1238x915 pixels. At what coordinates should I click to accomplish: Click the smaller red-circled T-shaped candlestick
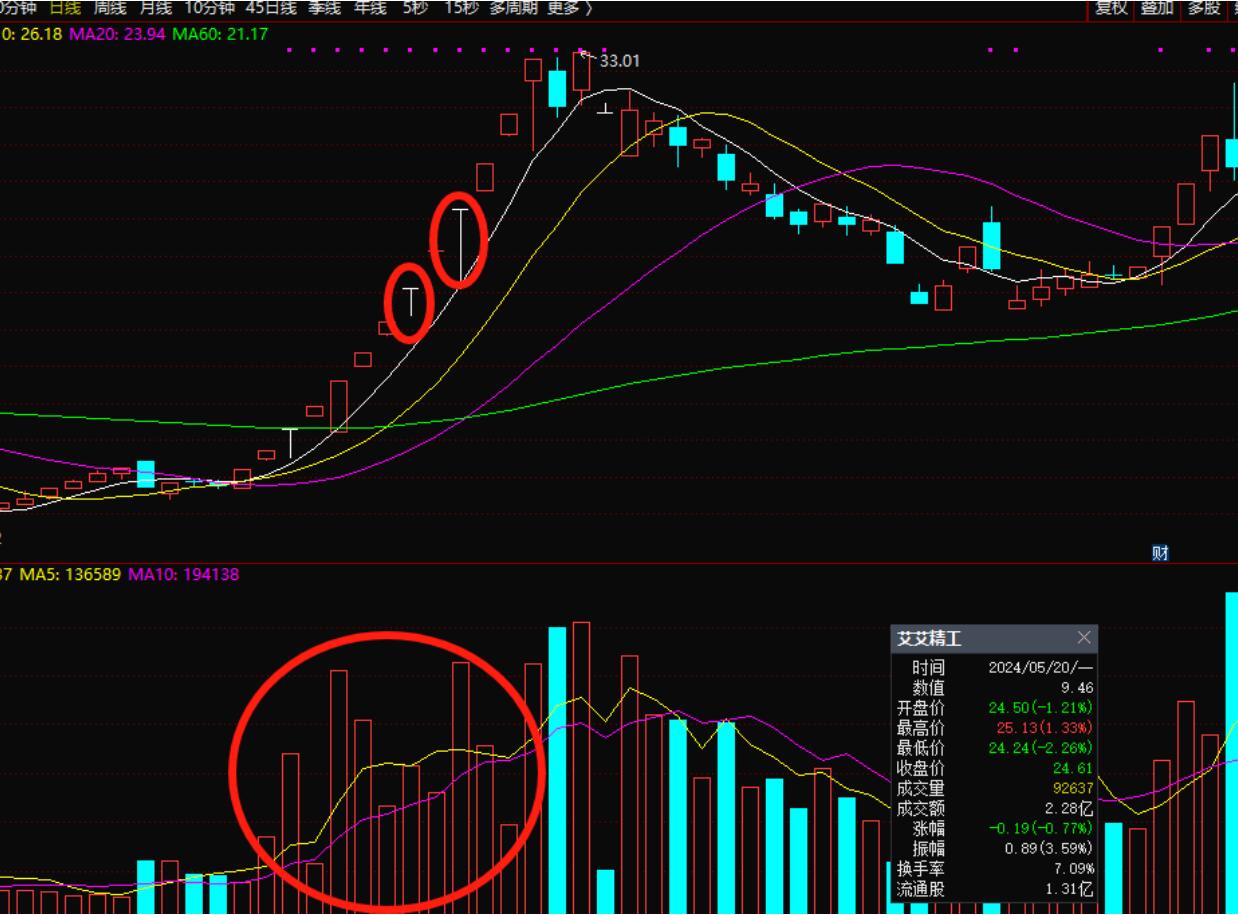(x=410, y=301)
